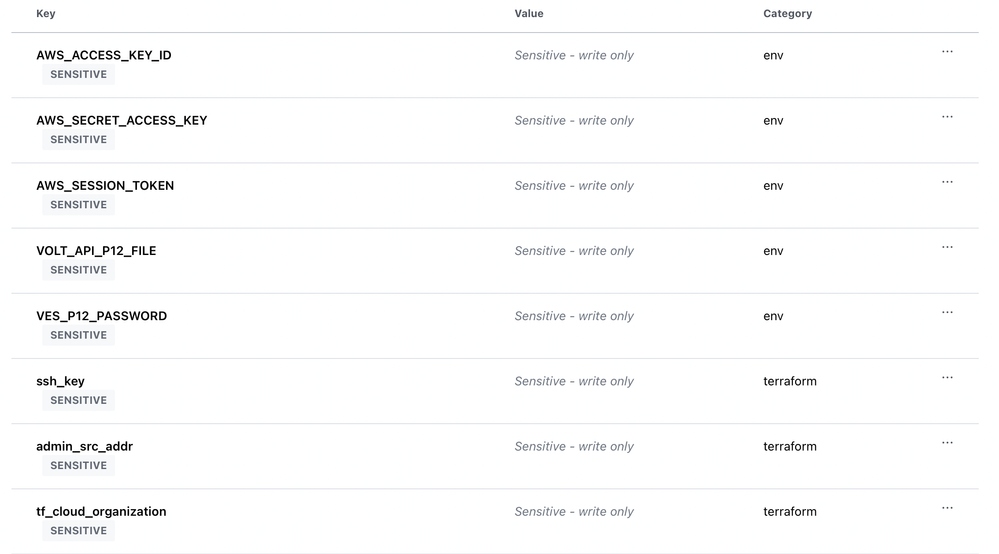Click the SENSITIVE badge under AWS_SESSION_TOKEN
999x554 pixels.
[78, 205]
